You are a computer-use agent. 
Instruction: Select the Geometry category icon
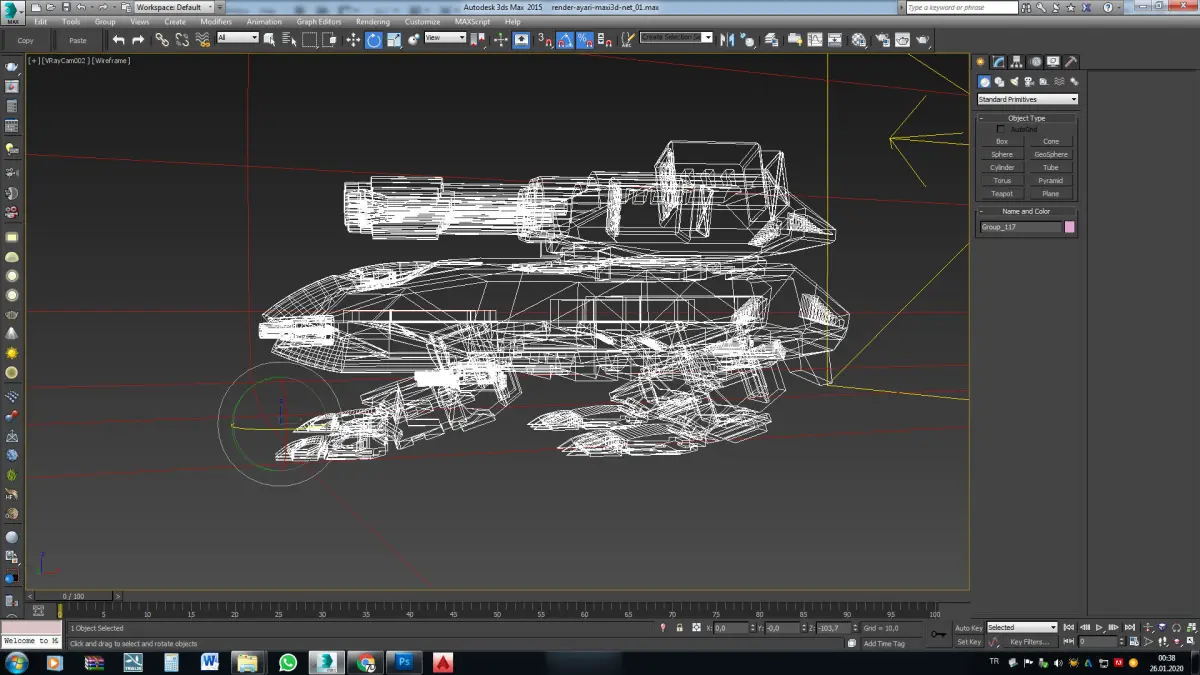[x=984, y=82]
